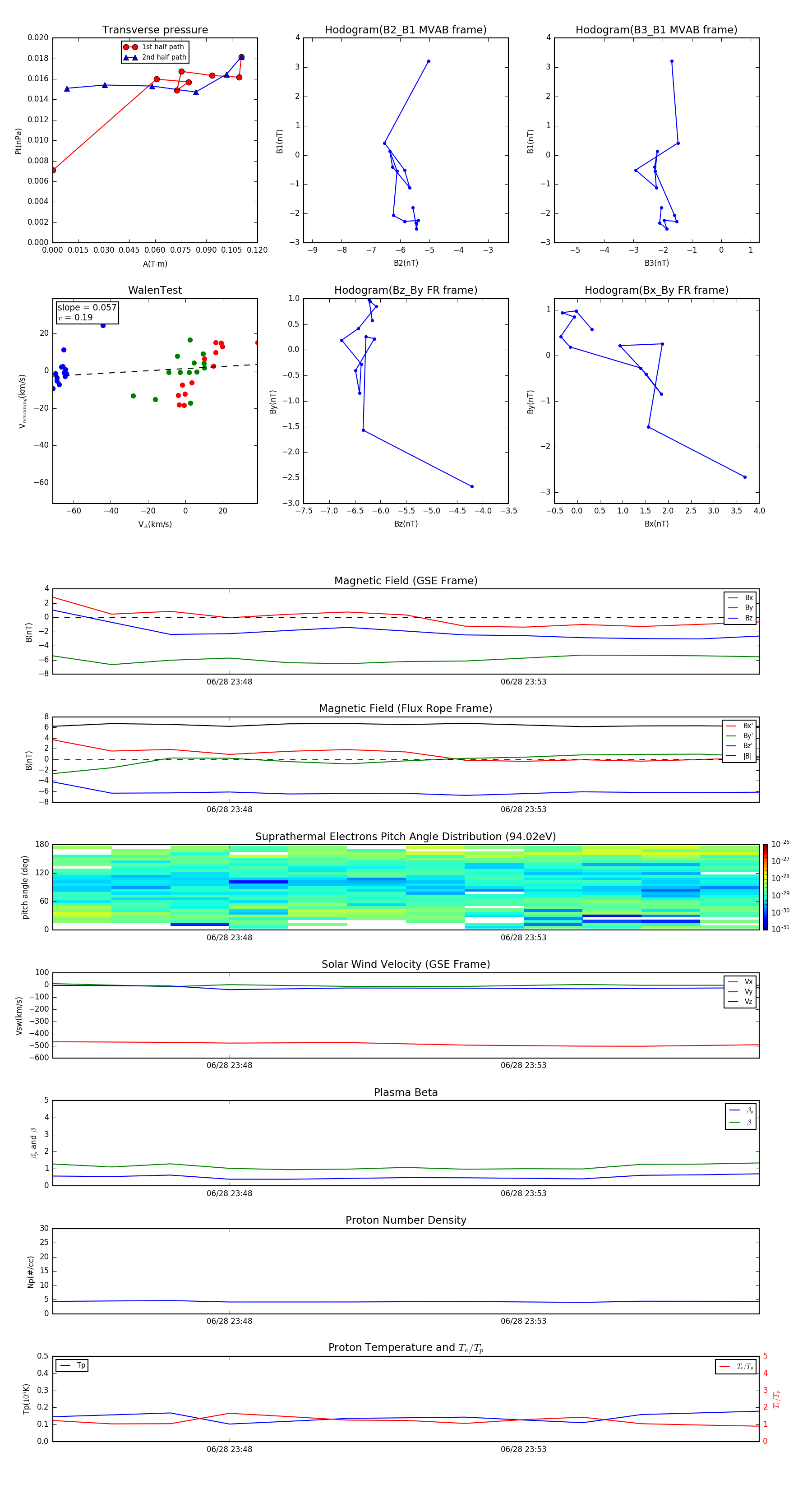The image size is (812, 1489).
Task: Click the Bx legend entry in GSE panel
Action: click(740, 598)
